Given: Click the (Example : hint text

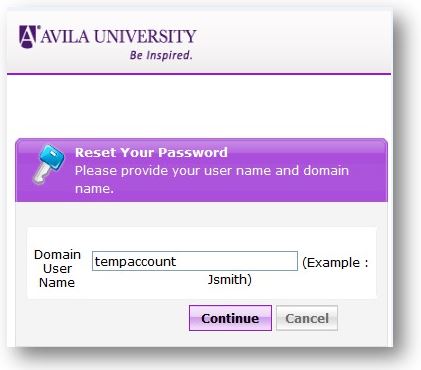Looking at the screenshot, I should 335,263.
